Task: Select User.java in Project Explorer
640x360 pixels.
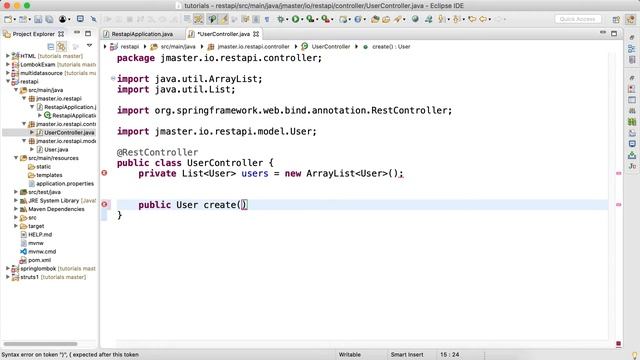Action: pos(56,149)
